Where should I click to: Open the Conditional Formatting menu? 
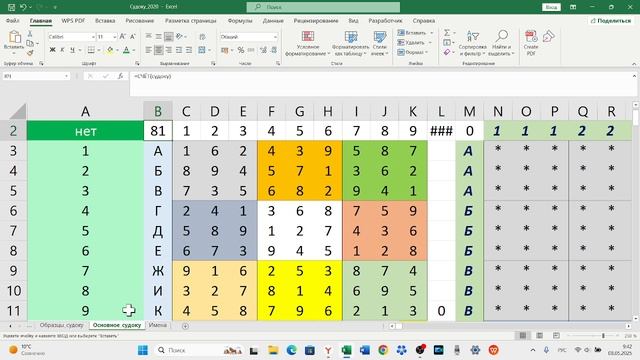308,43
